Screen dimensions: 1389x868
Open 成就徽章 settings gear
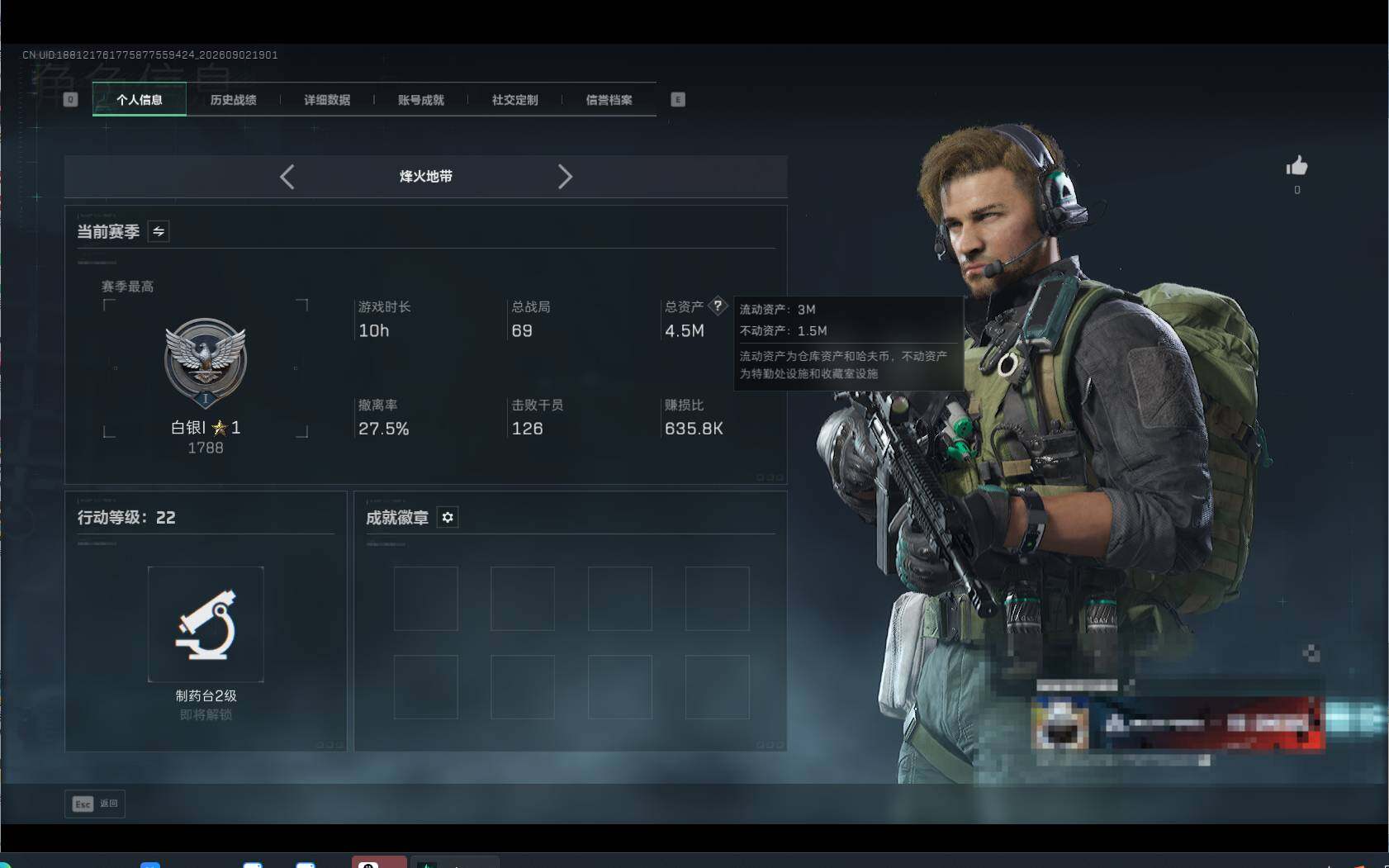pos(448,518)
